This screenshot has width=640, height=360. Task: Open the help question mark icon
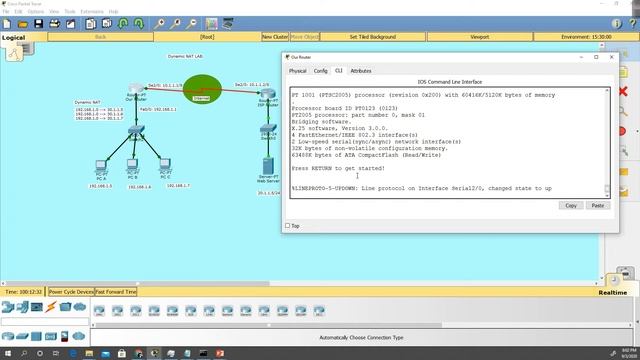(x=632, y=24)
